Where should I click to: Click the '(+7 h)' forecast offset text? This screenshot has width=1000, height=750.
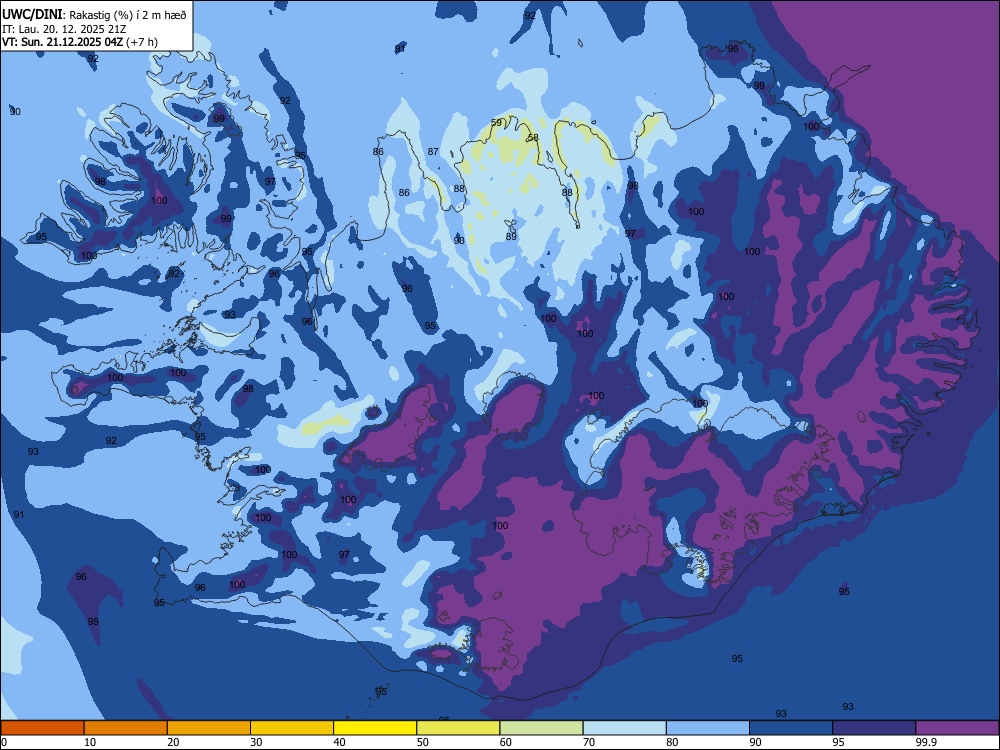(142, 43)
